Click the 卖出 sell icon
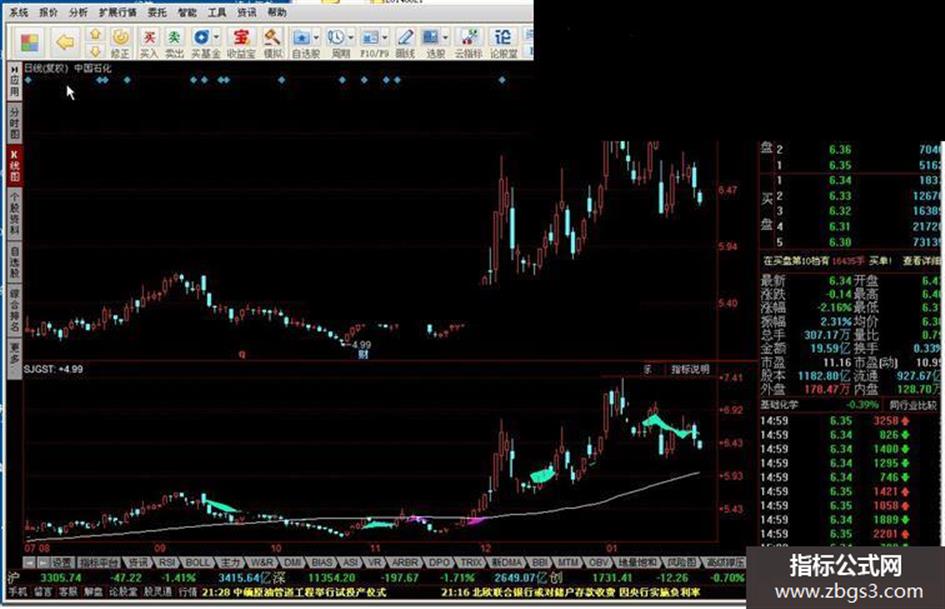 click(174, 43)
